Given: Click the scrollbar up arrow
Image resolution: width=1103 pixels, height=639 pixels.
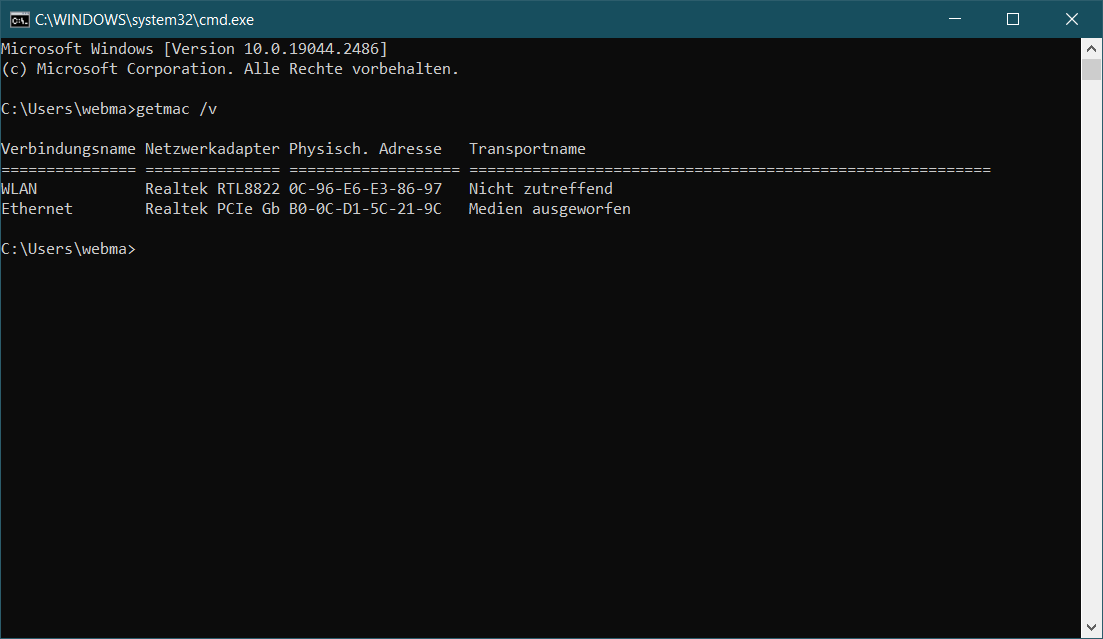Looking at the screenshot, I should (1091, 48).
